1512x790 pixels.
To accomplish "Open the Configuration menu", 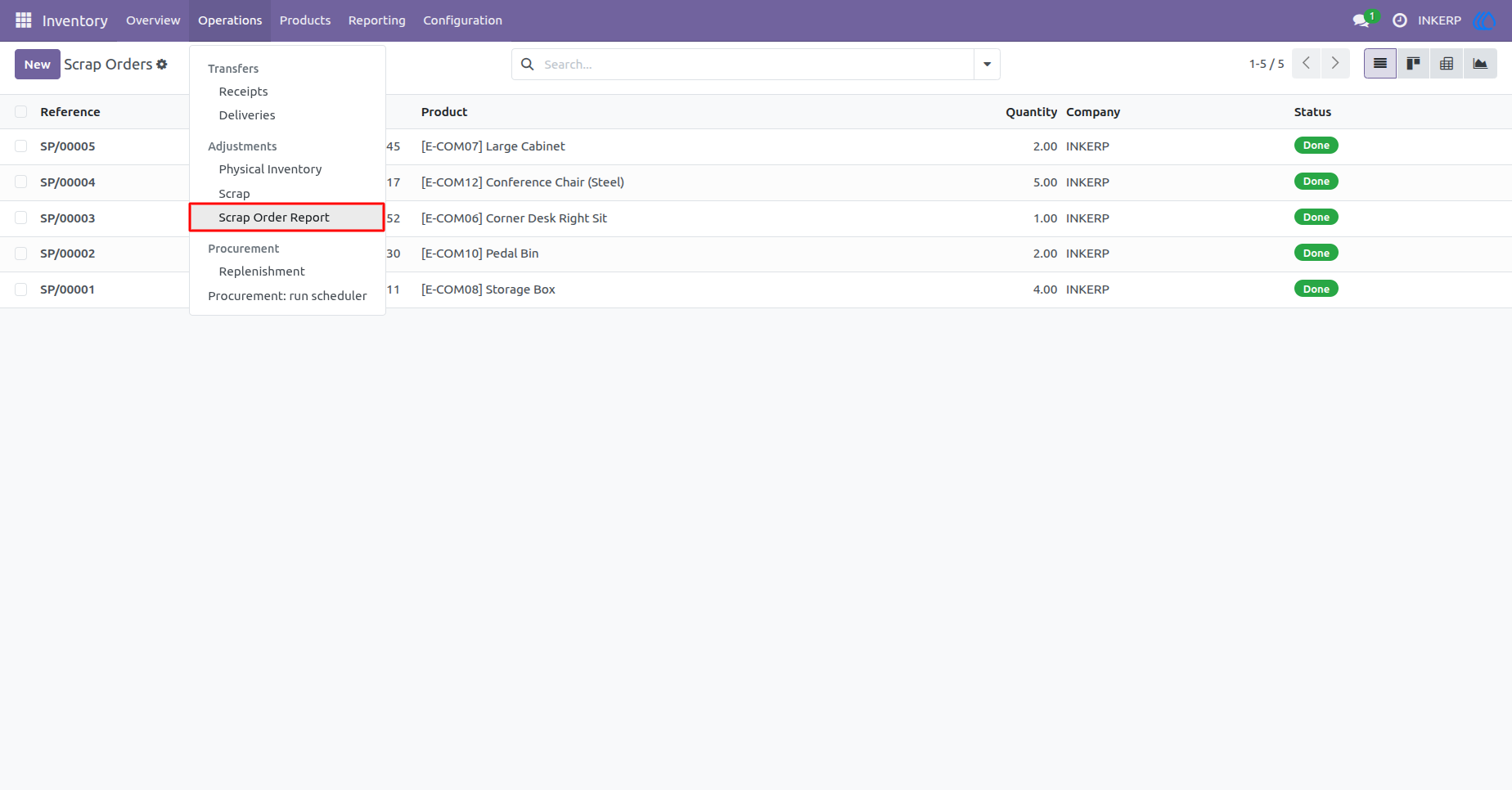I will click(x=462, y=20).
